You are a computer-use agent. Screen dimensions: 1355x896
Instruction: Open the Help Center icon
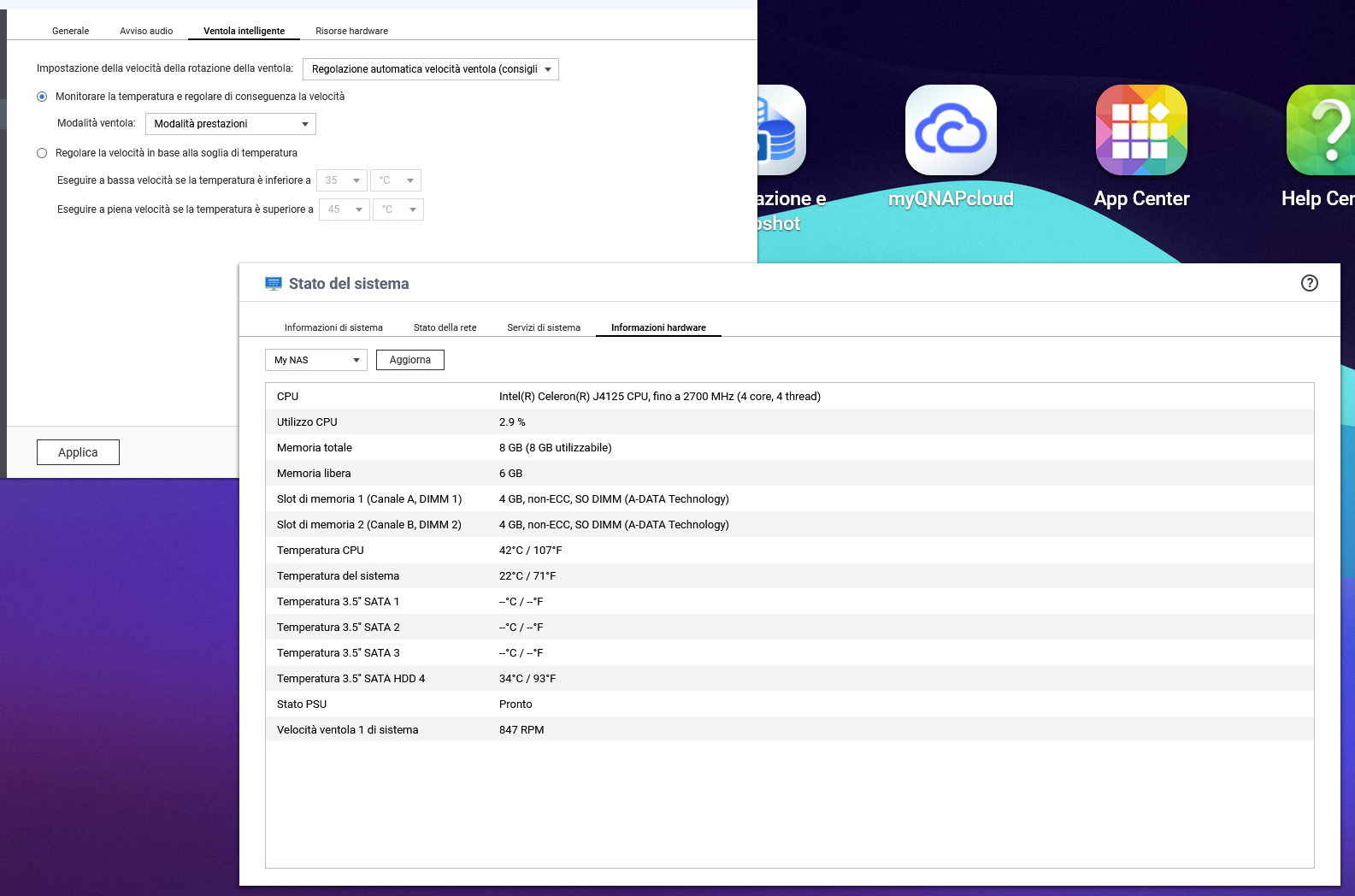coord(1321,131)
